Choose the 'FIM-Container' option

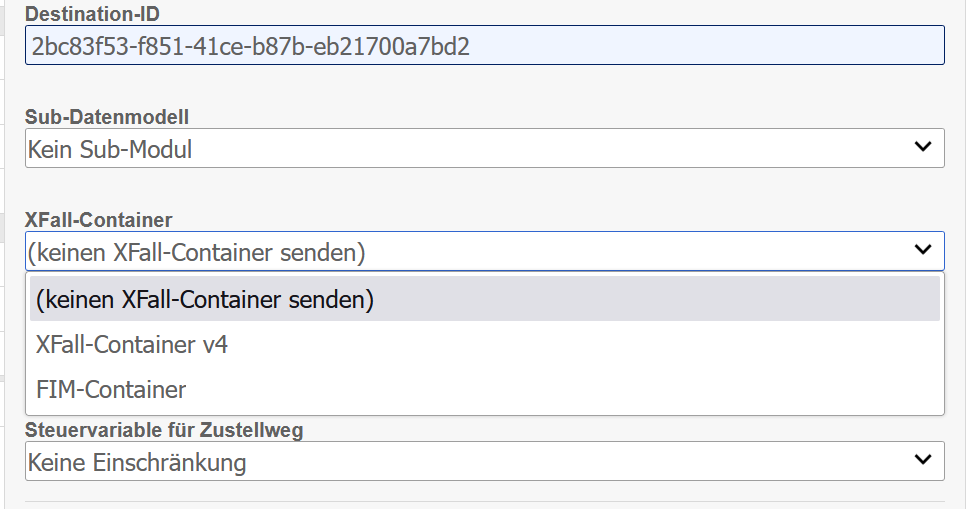pos(111,389)
